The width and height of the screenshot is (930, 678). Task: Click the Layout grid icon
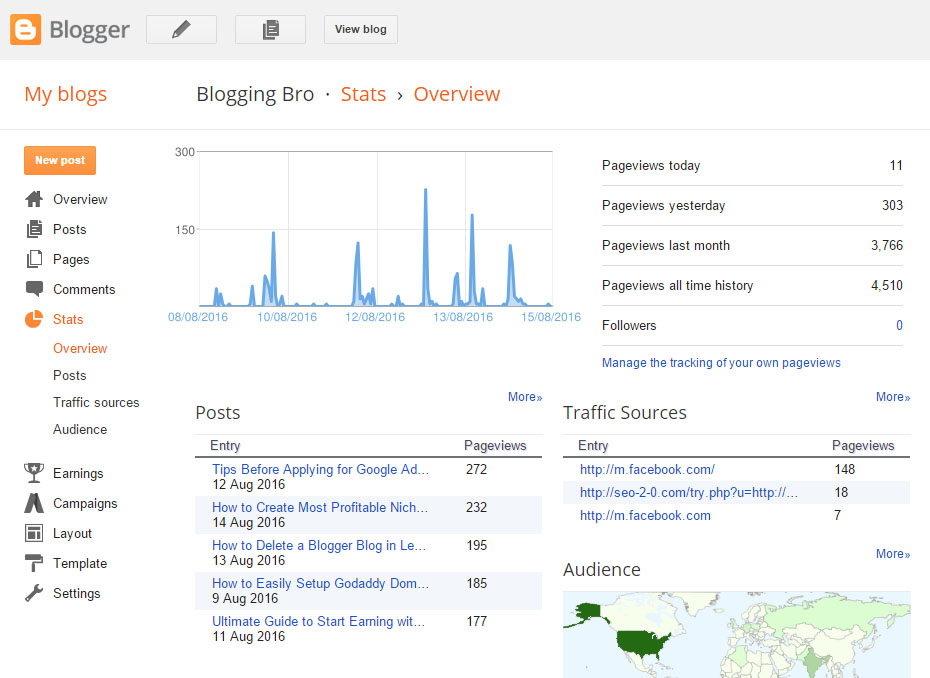coord(34,533)
